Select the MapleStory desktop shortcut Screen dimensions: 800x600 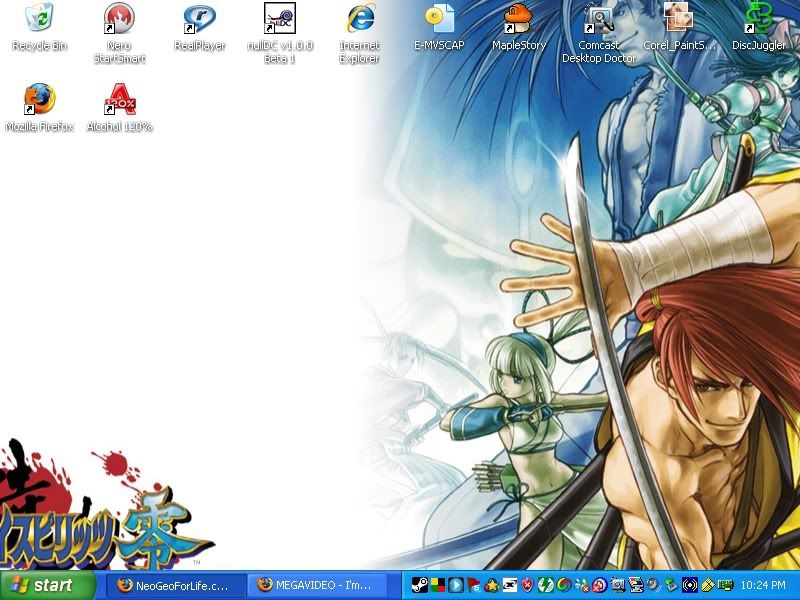click(519, 28)
